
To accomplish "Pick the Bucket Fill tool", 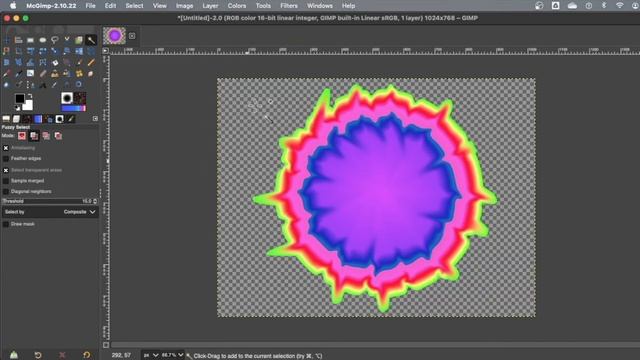I will point(55,62).
